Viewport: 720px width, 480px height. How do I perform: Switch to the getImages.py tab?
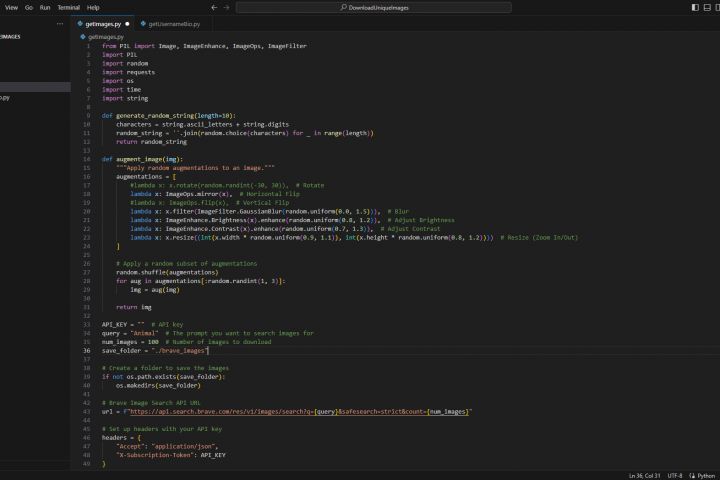pos(103,24)
